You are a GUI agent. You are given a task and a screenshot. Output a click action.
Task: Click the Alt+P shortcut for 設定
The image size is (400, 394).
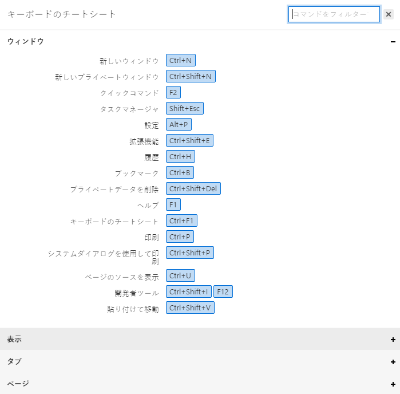pyautogui.click(x=179, y=125)
